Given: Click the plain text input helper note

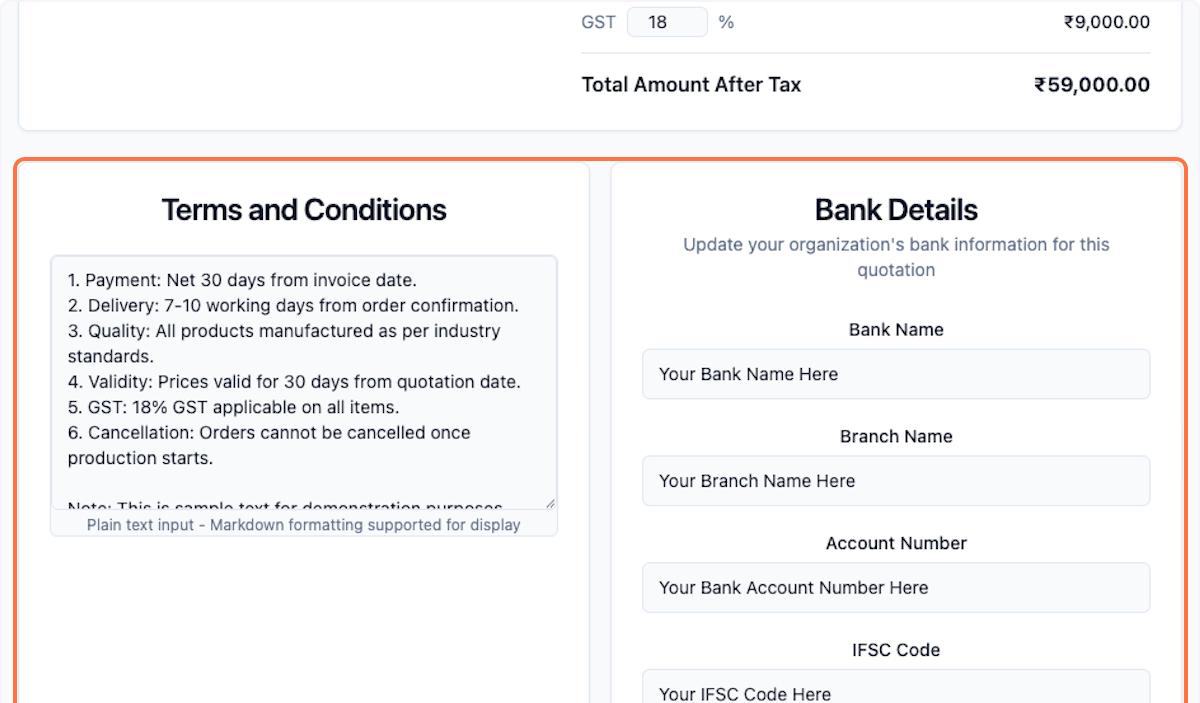Looking at the screenshot, I should click(304, 524).
